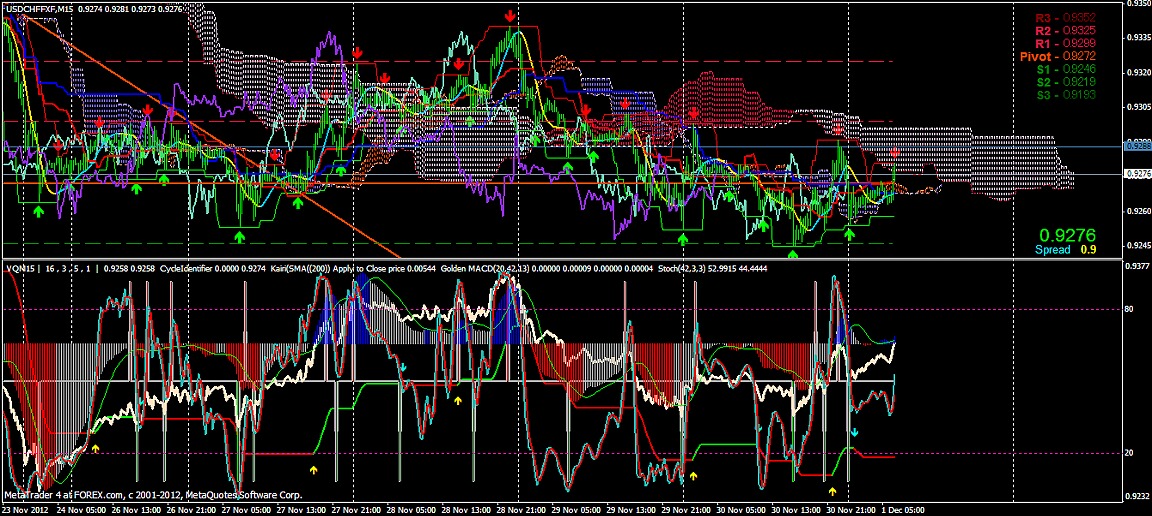1152x516 pixels.
Task: Click the Stoch(42,3,3) indicator label
Action: [681, 269]
